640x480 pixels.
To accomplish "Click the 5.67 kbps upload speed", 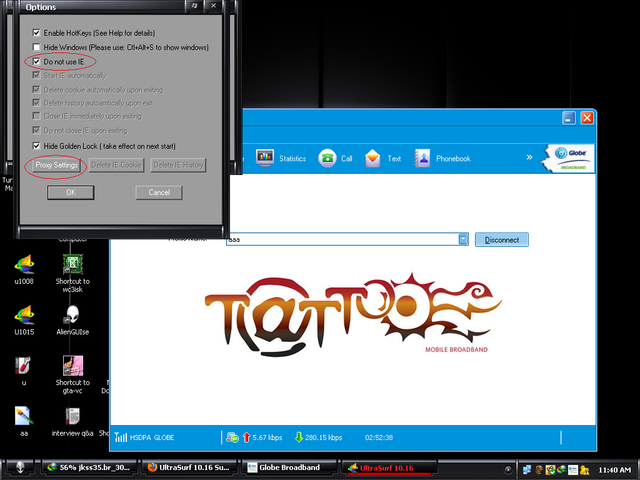I will click(267, 438).
